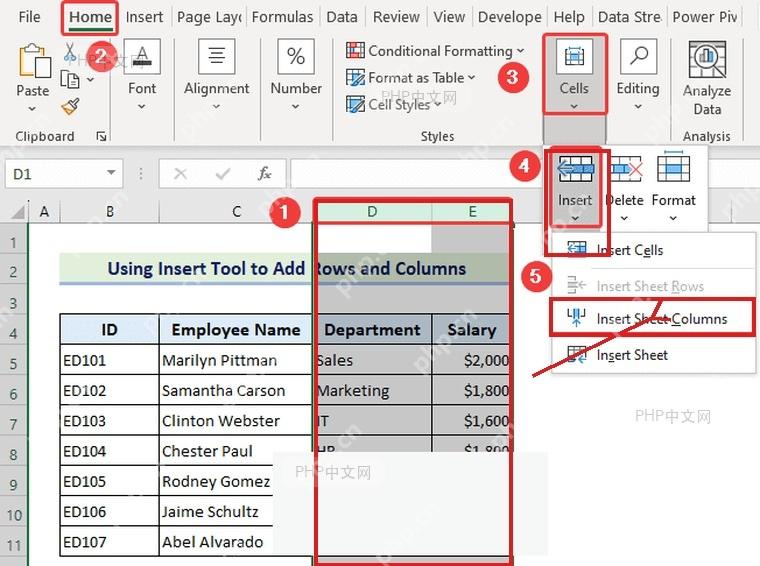Select column B header
This screenshot has width=760, height=566.
(x=110, y=212)
